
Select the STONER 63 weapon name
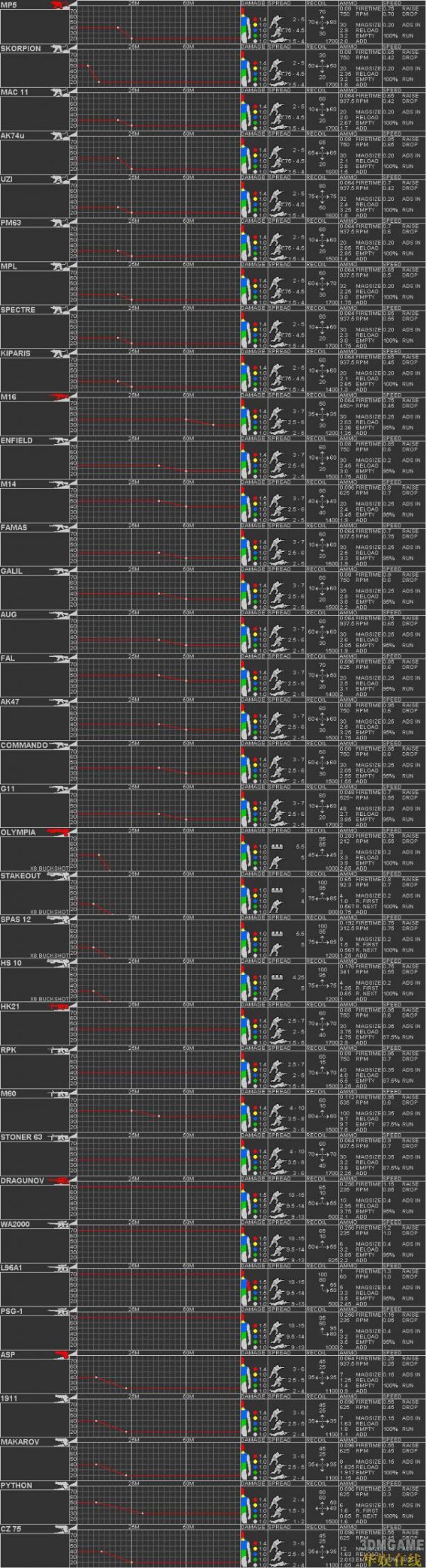[x=21, y=1137]
